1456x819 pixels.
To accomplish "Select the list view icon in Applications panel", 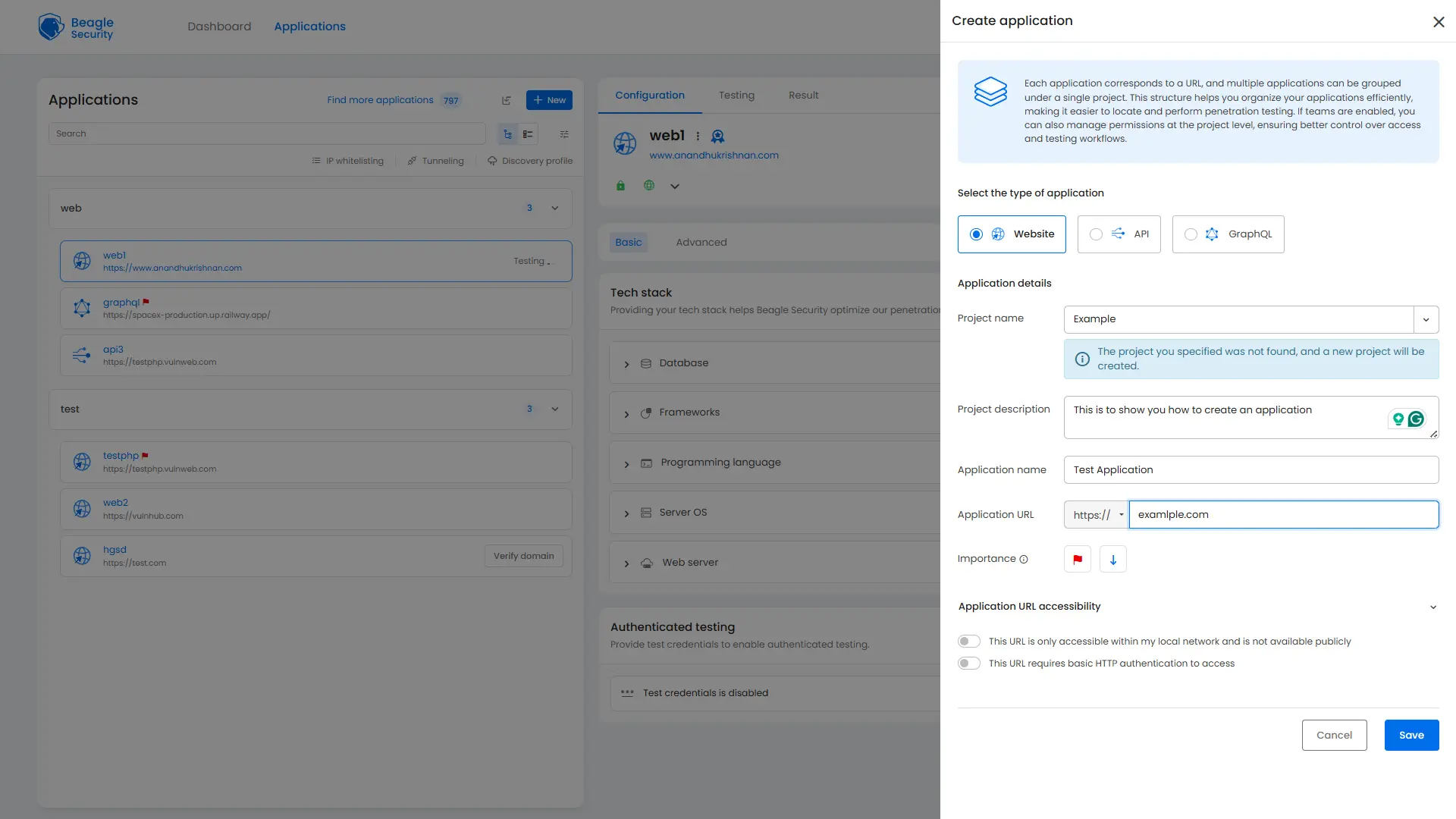I will click(x=527, y=133).
